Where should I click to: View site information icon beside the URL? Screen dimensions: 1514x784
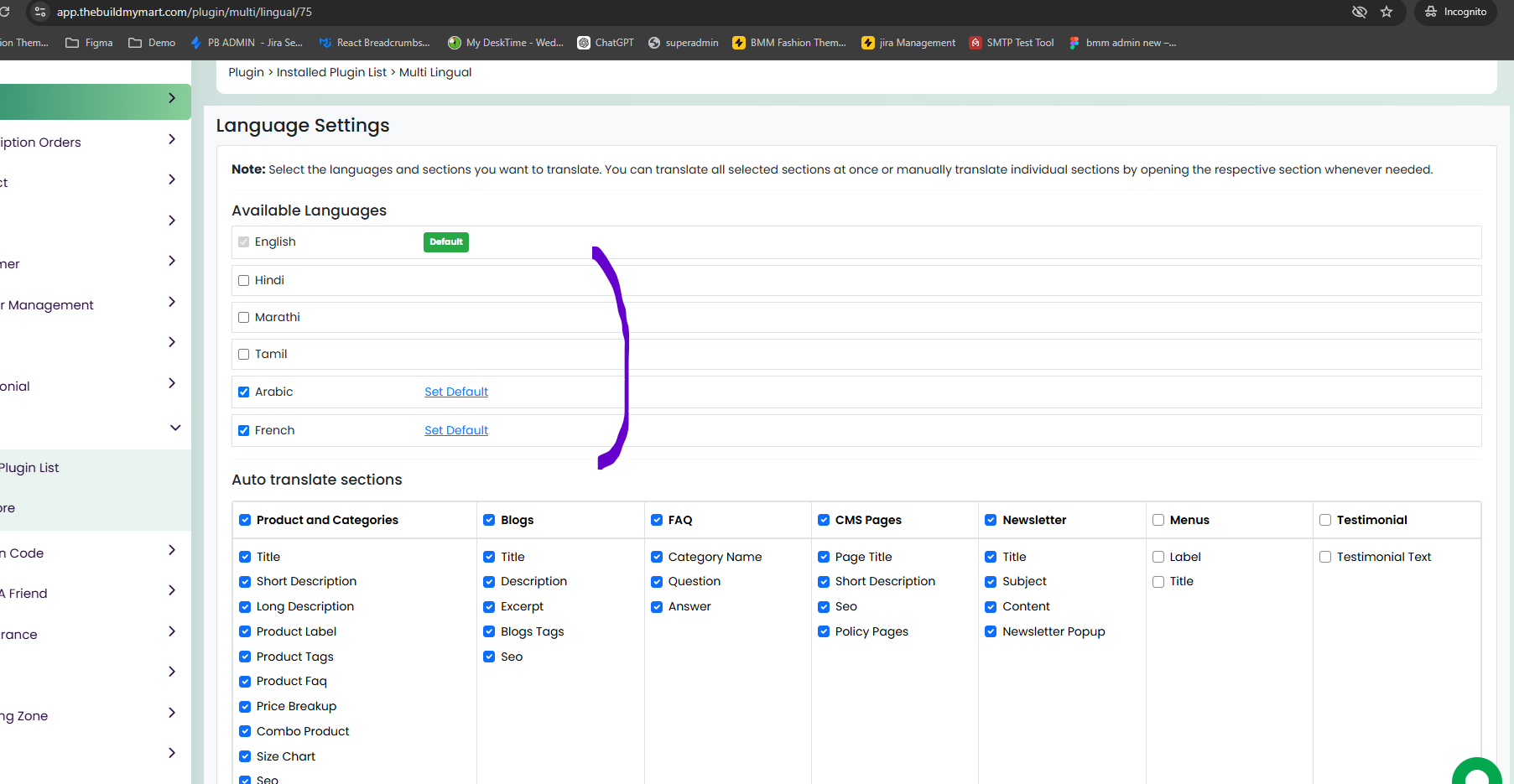[40, 12]
